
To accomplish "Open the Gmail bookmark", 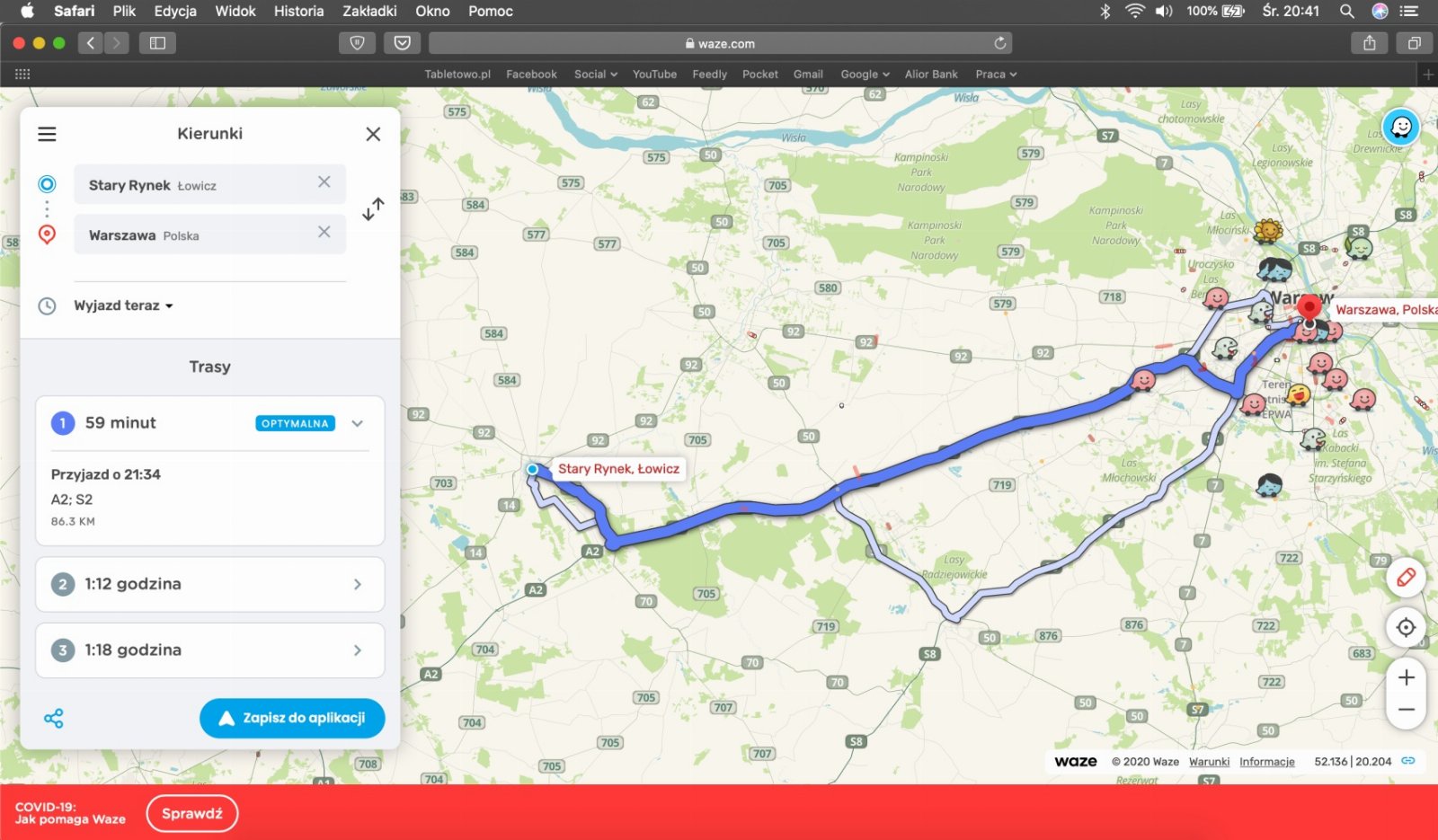I will (x=808, y=74).
